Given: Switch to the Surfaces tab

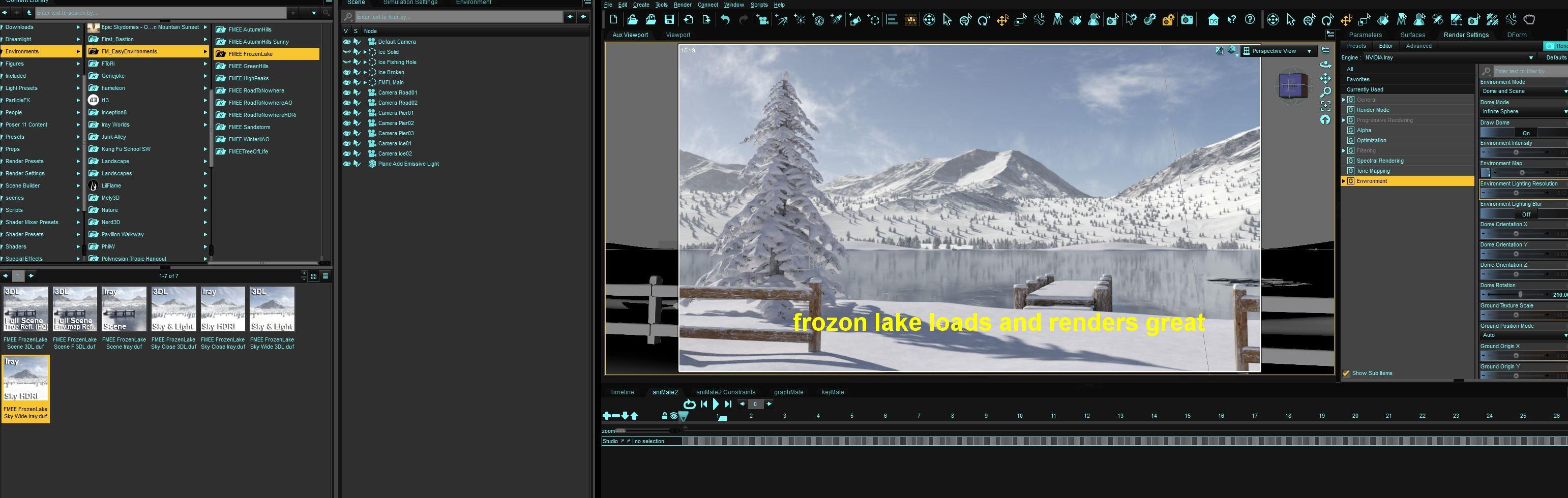Looking at the screenshot, I should [1413, 35].
